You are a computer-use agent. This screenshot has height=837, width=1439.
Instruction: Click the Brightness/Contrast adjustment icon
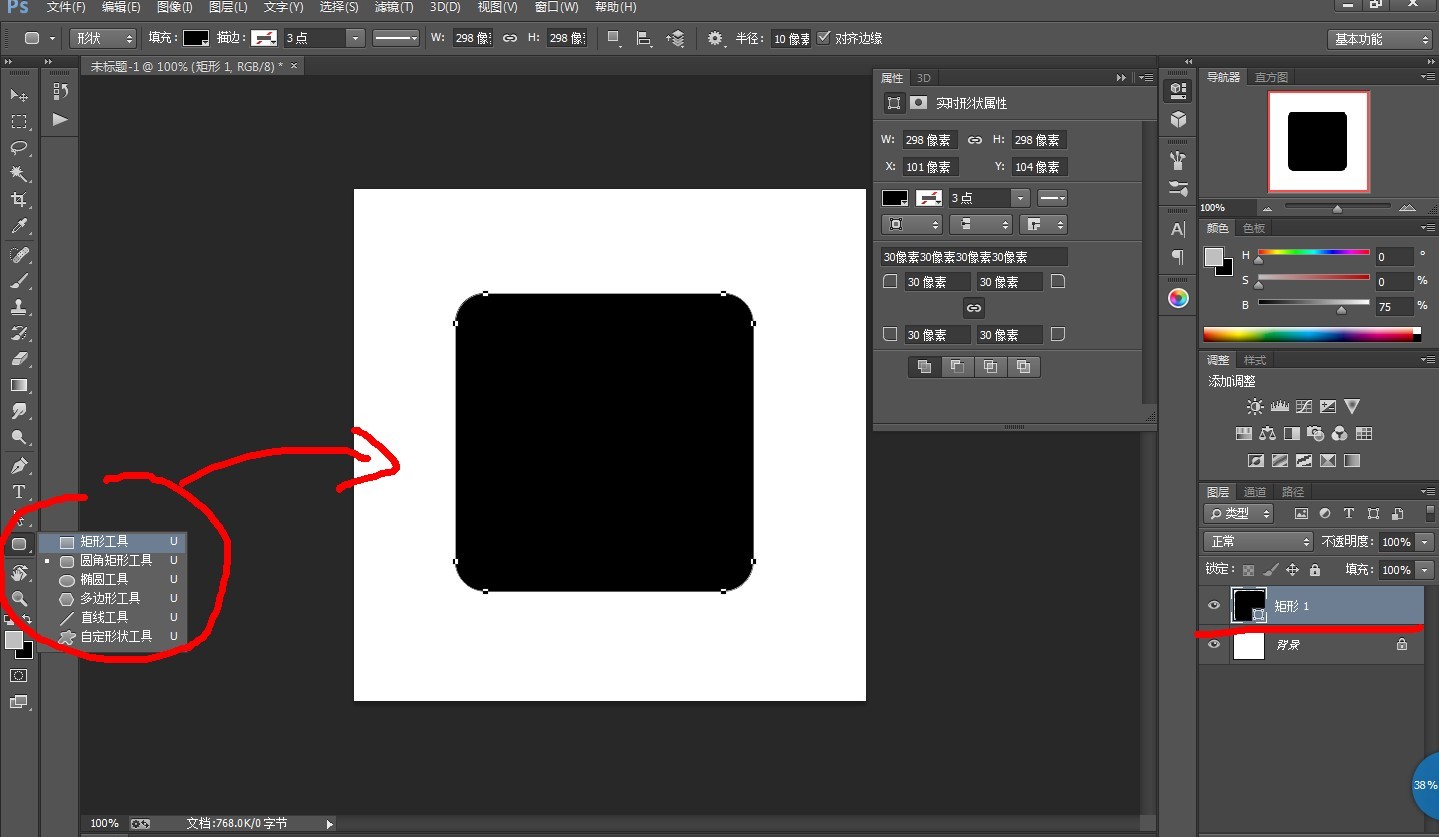point(1255,407)
